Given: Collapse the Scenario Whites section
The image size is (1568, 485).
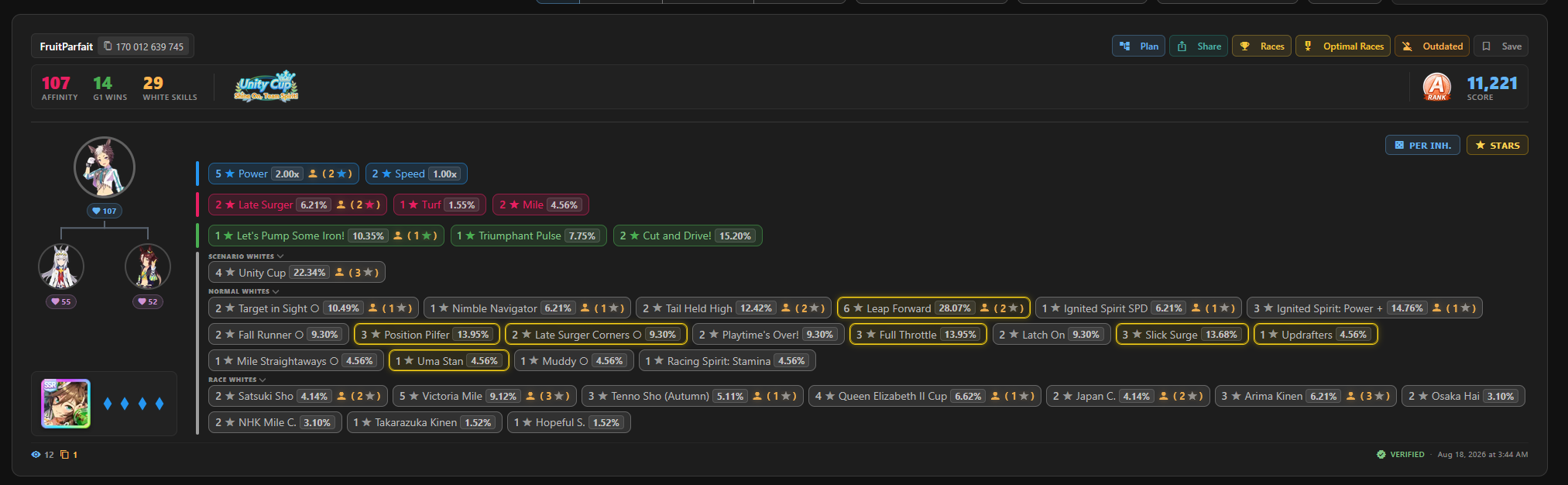Looking at the screenshot, I should tap(245, 256).
